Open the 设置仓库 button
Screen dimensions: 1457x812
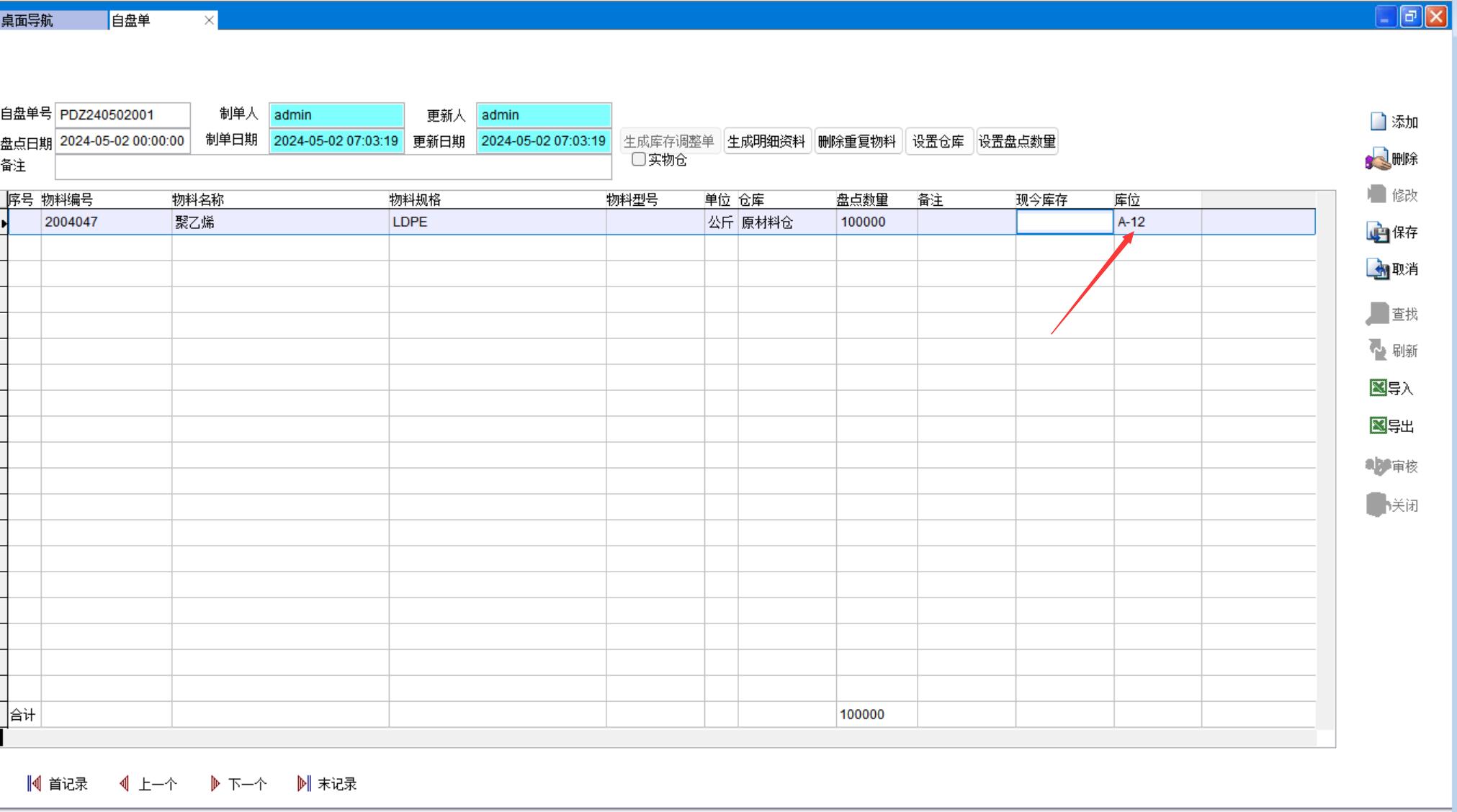(x=938, y=142)
